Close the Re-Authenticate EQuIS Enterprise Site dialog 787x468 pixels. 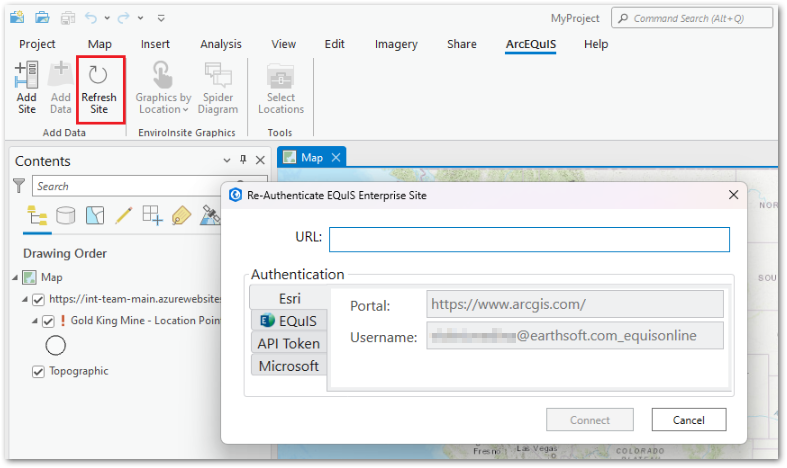(733, 195)
